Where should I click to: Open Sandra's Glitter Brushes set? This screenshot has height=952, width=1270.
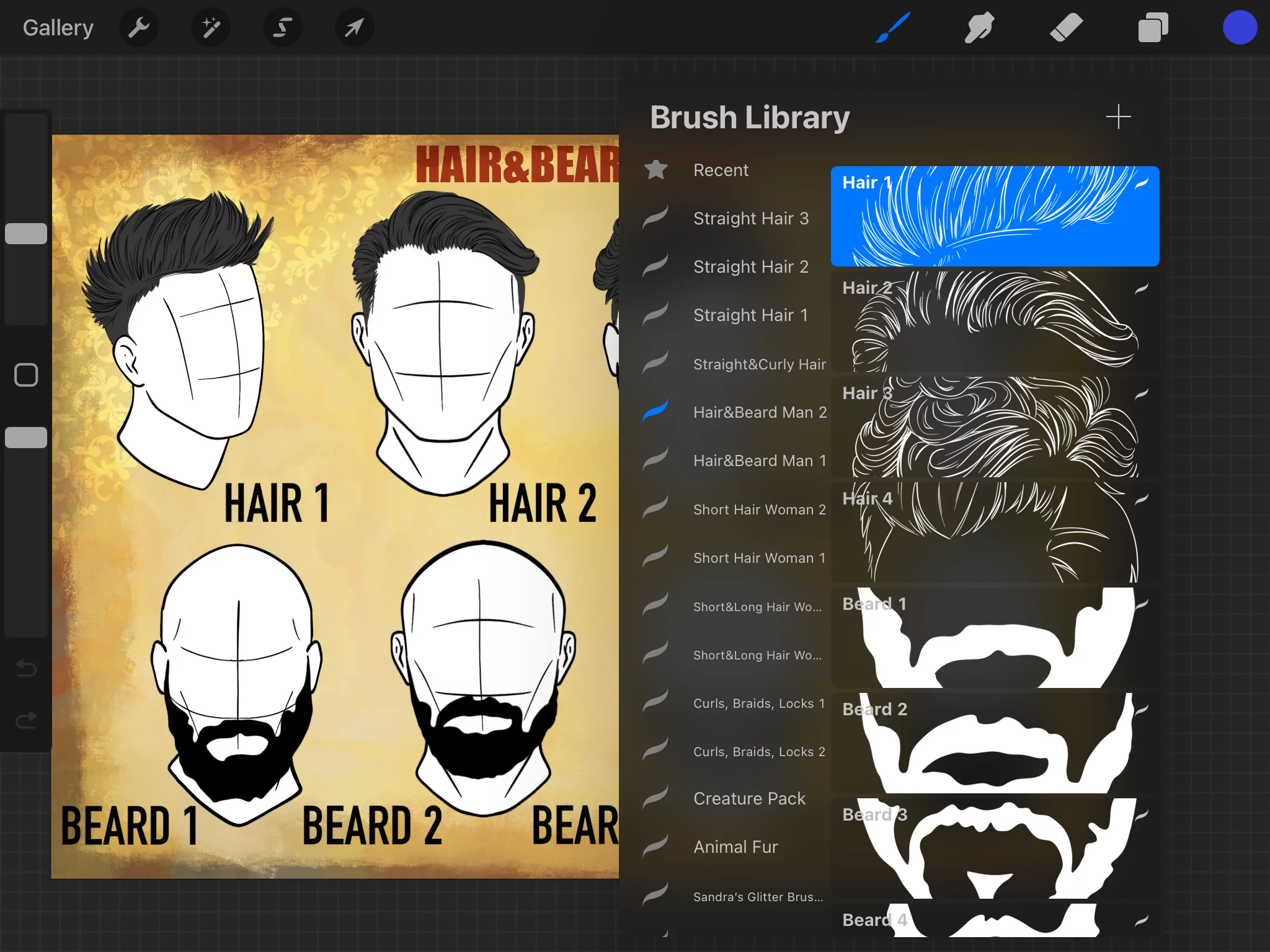pyautogui.click(x=758, y=897)
